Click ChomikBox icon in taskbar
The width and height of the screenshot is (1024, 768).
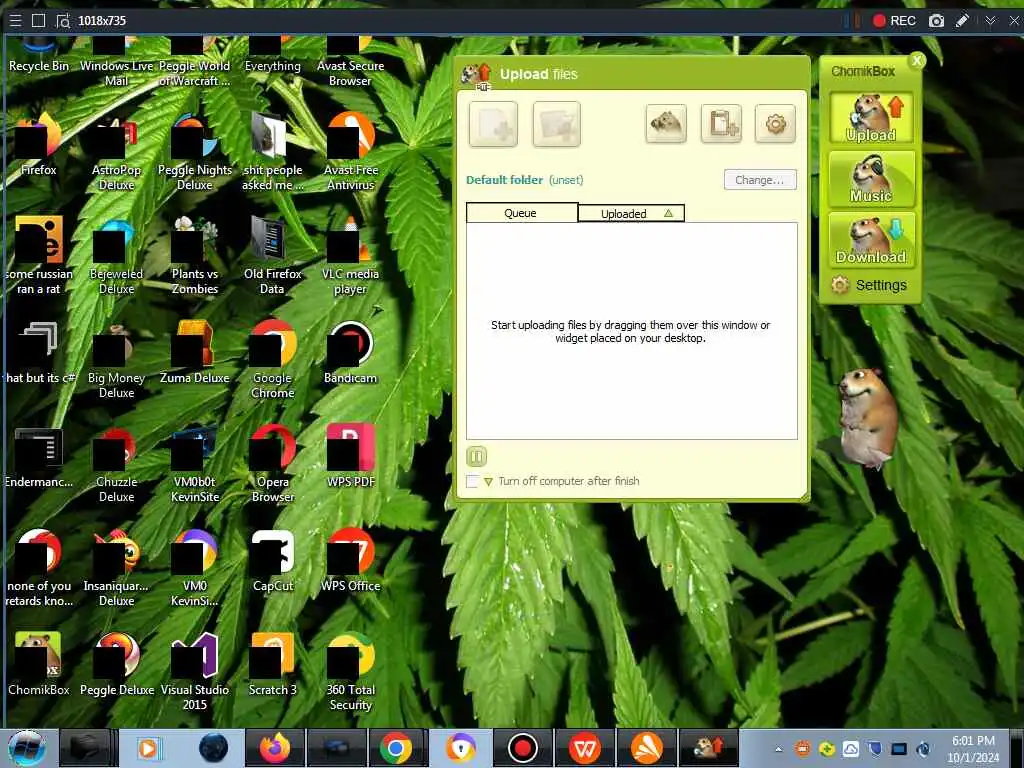point(709,748)
